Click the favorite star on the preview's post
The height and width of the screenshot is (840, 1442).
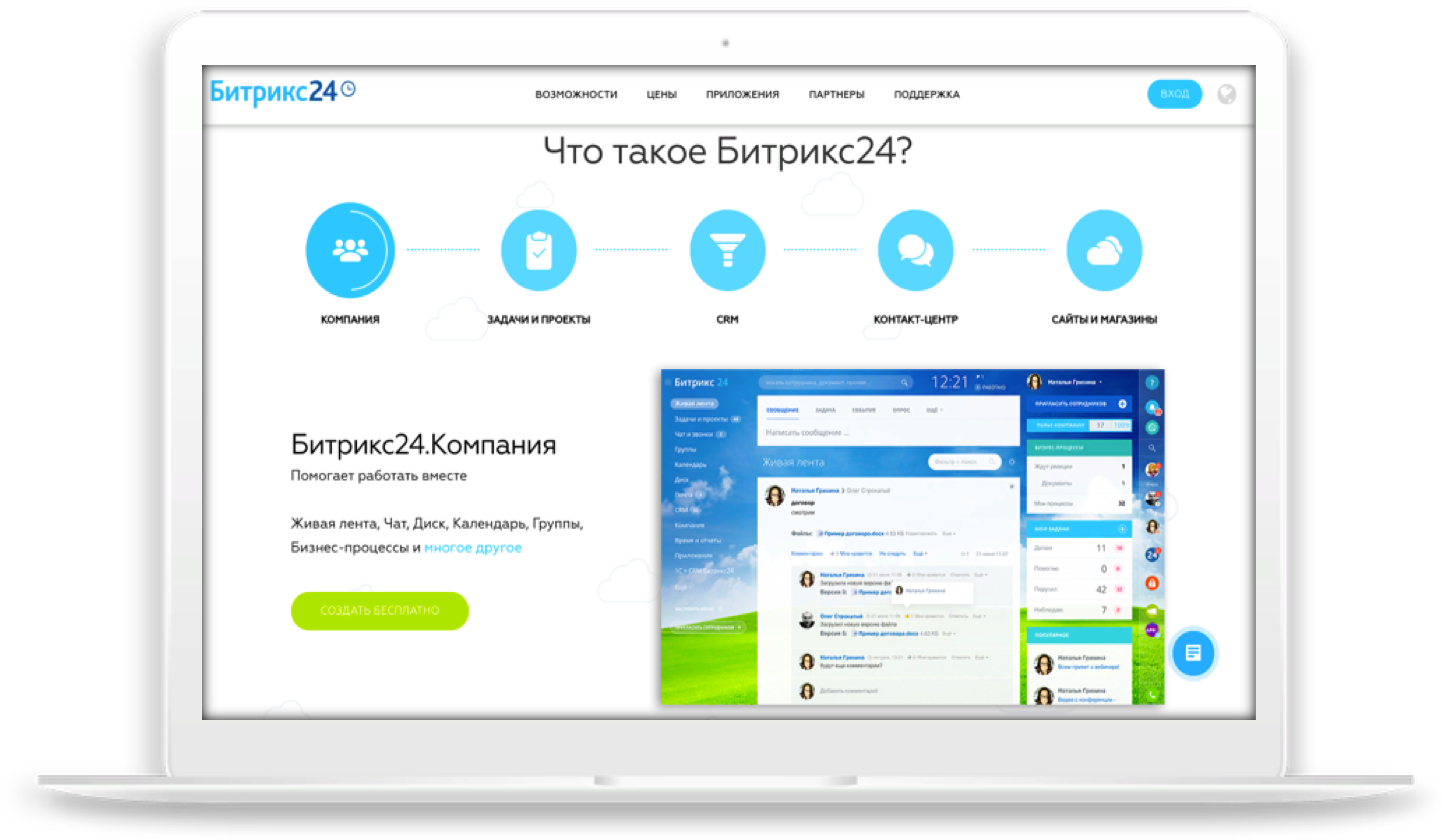click(x=1012, y=486)
